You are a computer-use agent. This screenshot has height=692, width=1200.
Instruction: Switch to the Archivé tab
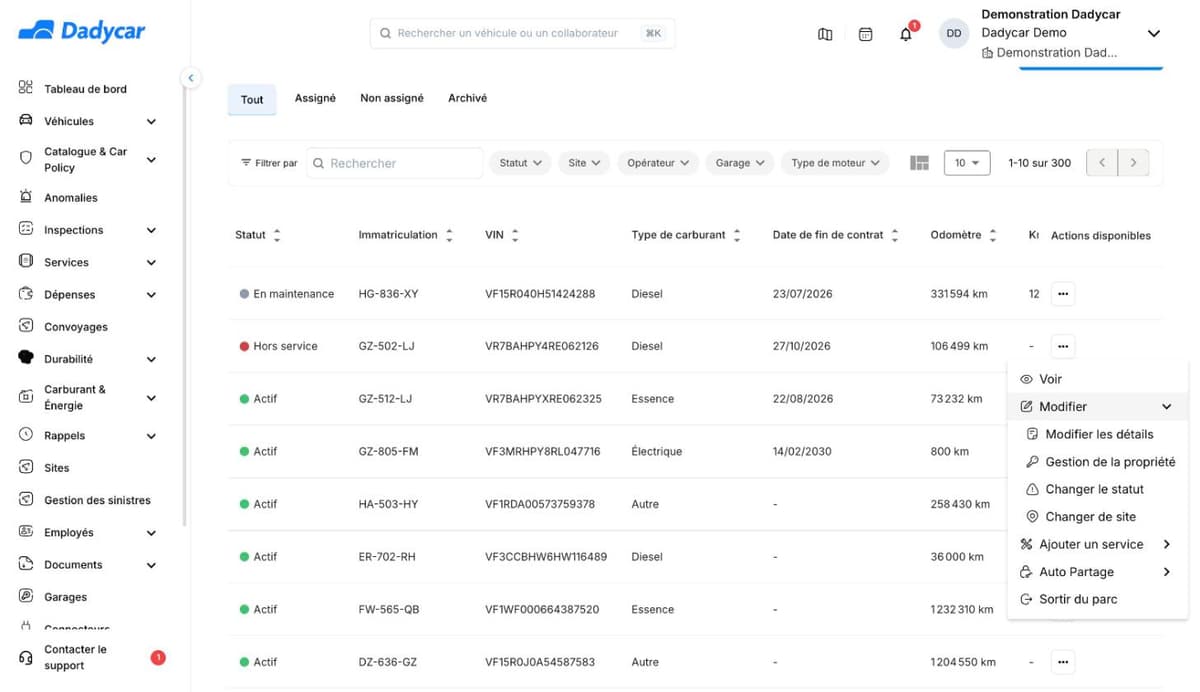(468, 98)
